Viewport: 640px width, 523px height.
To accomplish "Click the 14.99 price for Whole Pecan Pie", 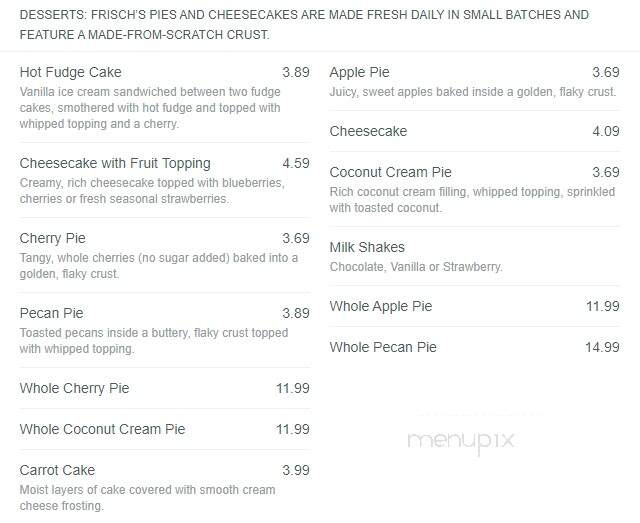I will pyautogui.click(x=602, y=347).
